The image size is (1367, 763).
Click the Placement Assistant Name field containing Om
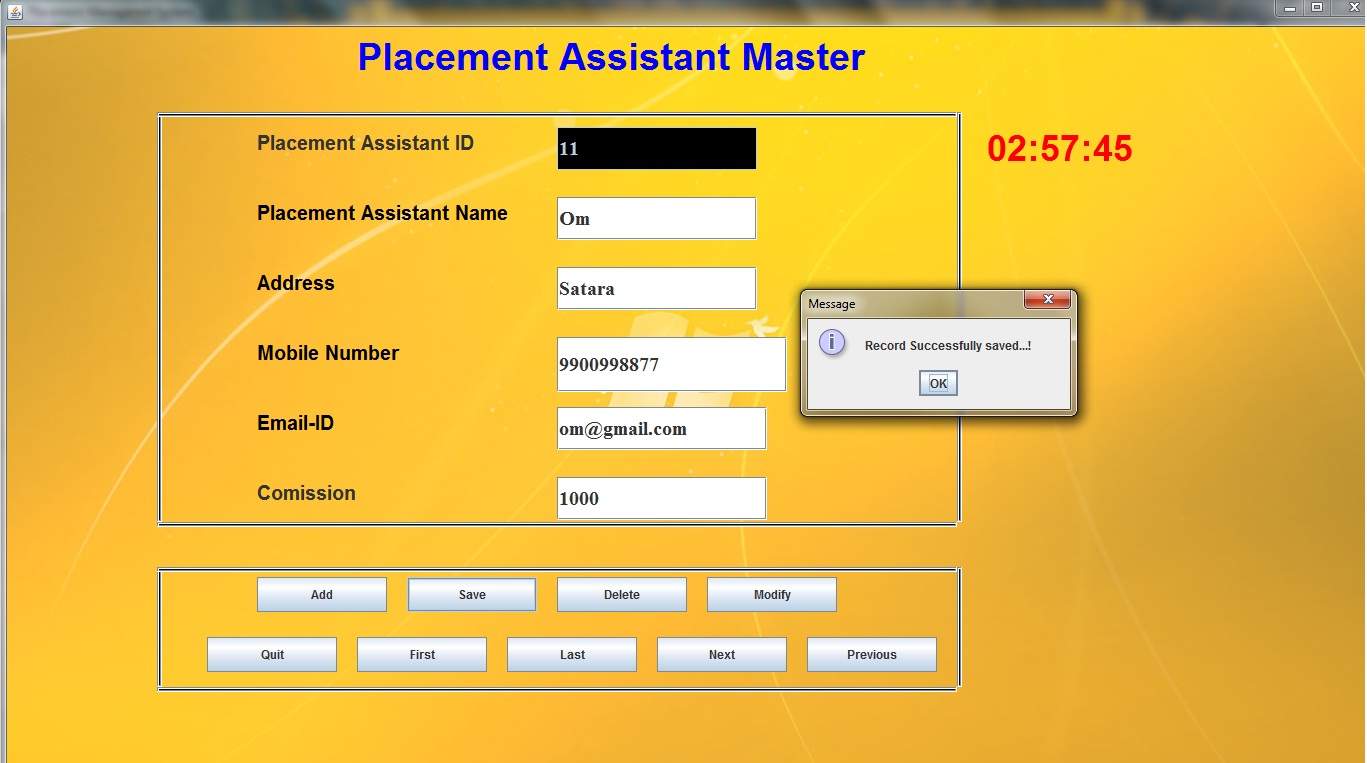click(656, 218)
